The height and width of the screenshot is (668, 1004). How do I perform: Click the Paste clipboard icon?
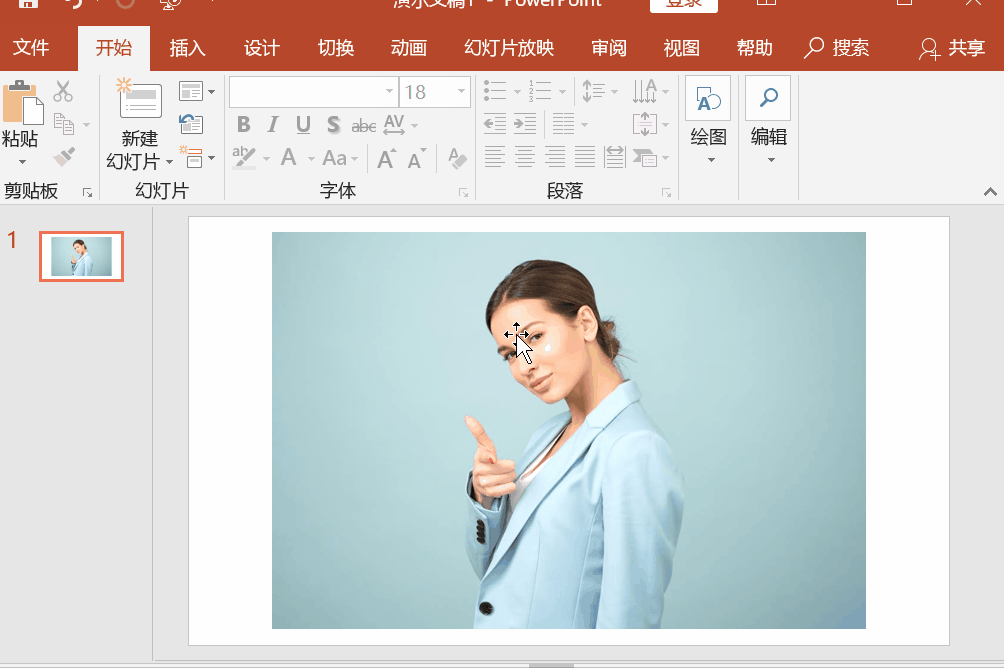(22, 102)
